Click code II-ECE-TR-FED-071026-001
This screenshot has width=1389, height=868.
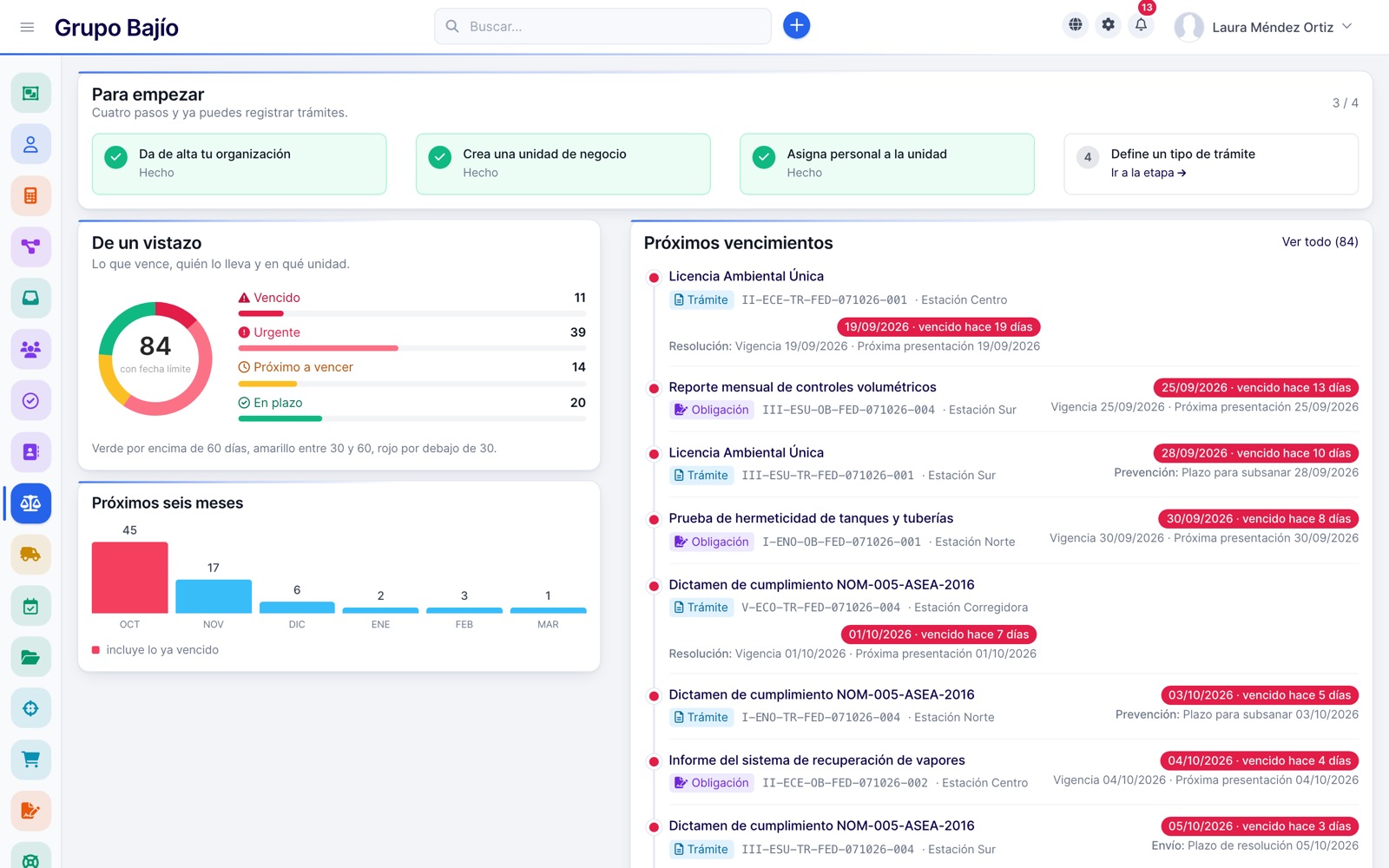pyautogui.click(x=824, y=299)
